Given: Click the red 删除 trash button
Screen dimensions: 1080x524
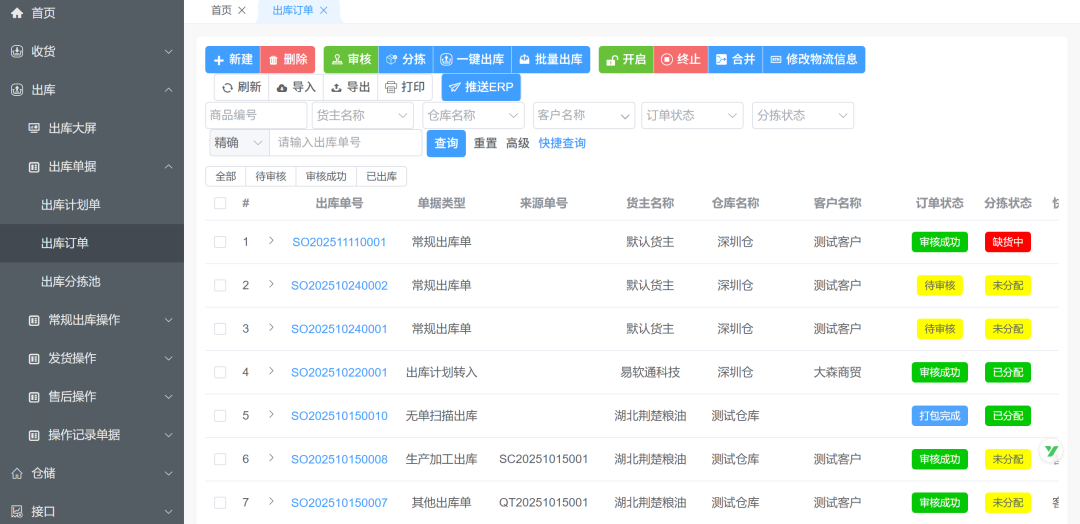Looking at the screenshot, I should pos(288,60).
